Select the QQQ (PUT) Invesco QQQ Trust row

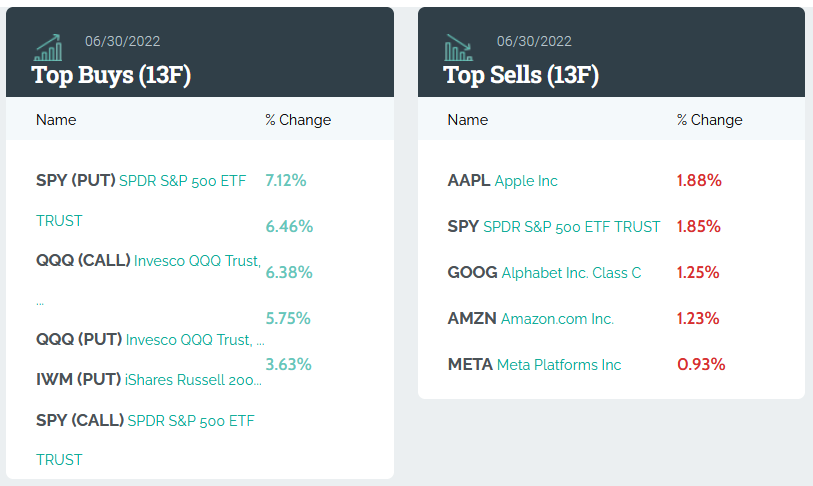click(x=150, y=340)
